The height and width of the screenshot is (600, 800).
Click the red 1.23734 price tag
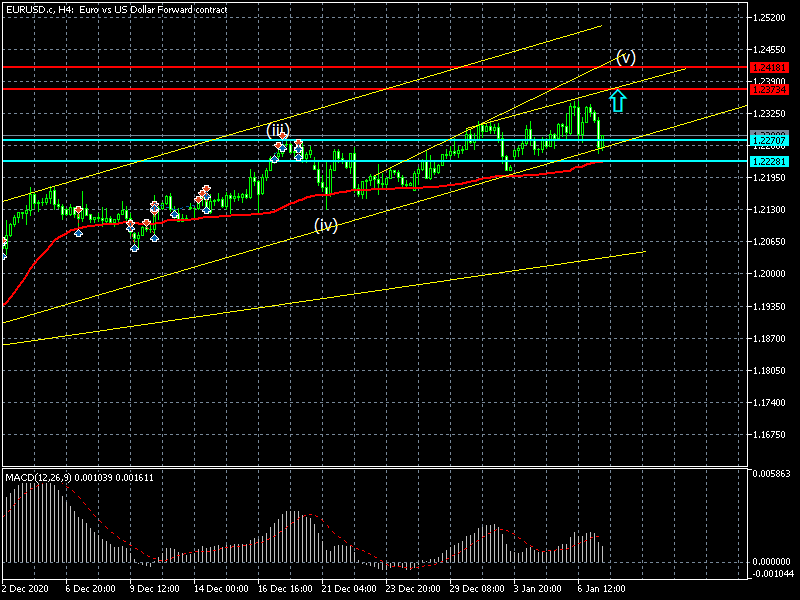769,89
